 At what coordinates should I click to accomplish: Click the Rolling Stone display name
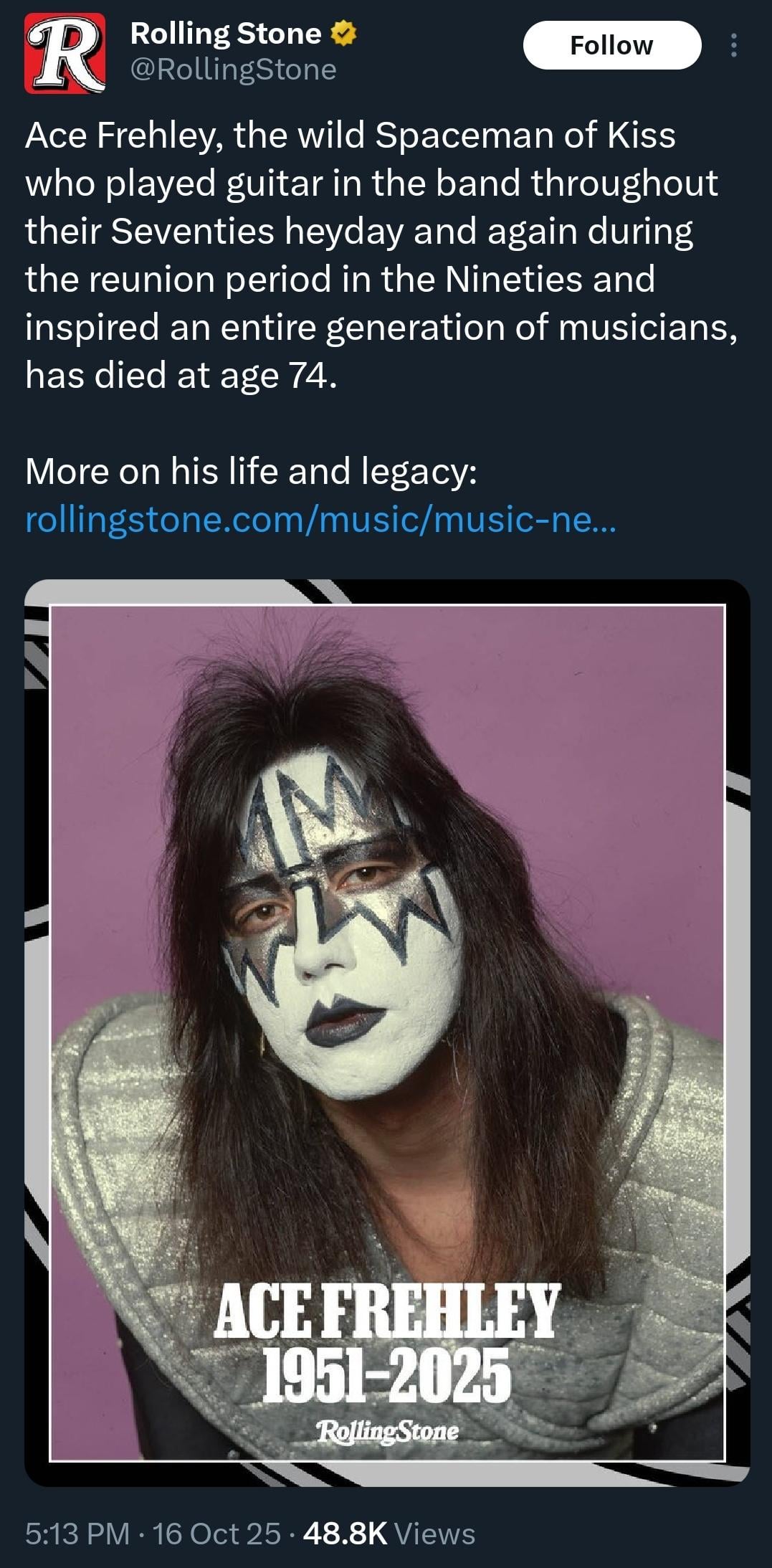[x=226, y=34]
